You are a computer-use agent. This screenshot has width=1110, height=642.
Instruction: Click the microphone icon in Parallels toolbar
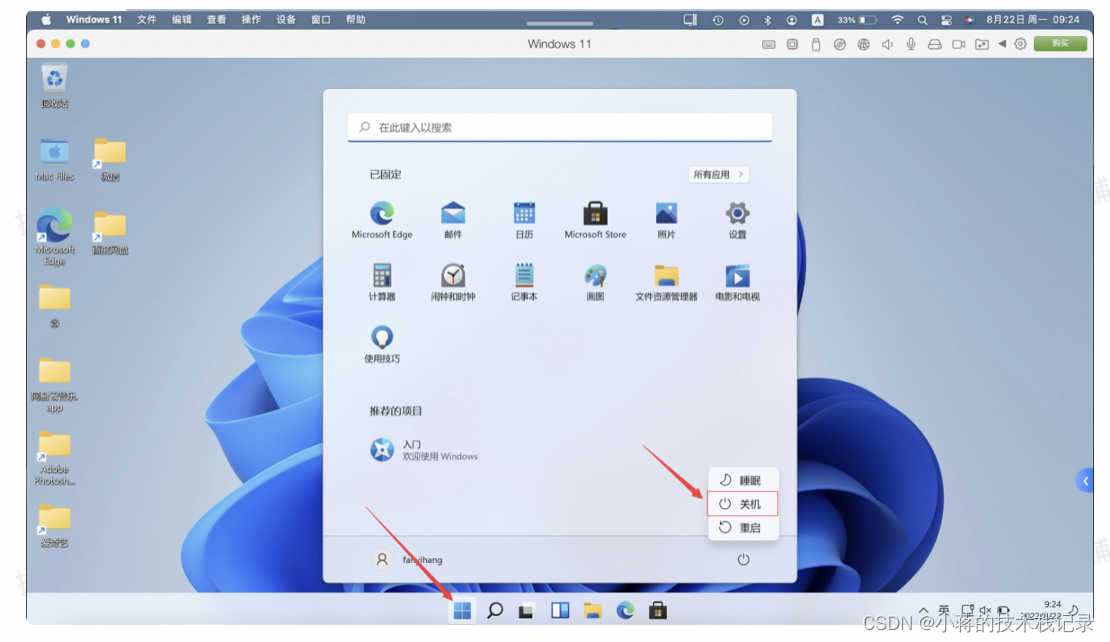point(911,44)
